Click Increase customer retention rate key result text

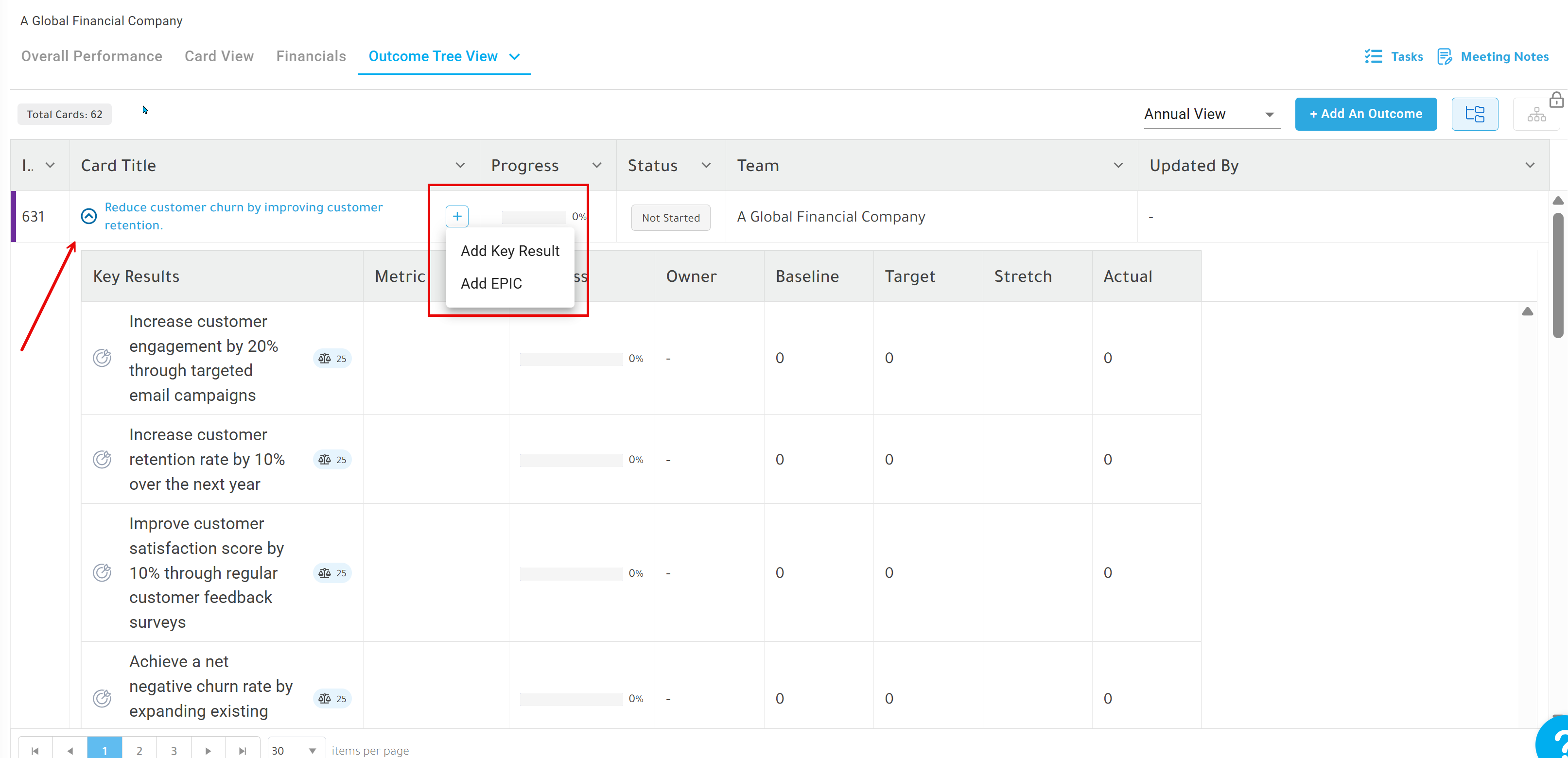tap(207, 459)
